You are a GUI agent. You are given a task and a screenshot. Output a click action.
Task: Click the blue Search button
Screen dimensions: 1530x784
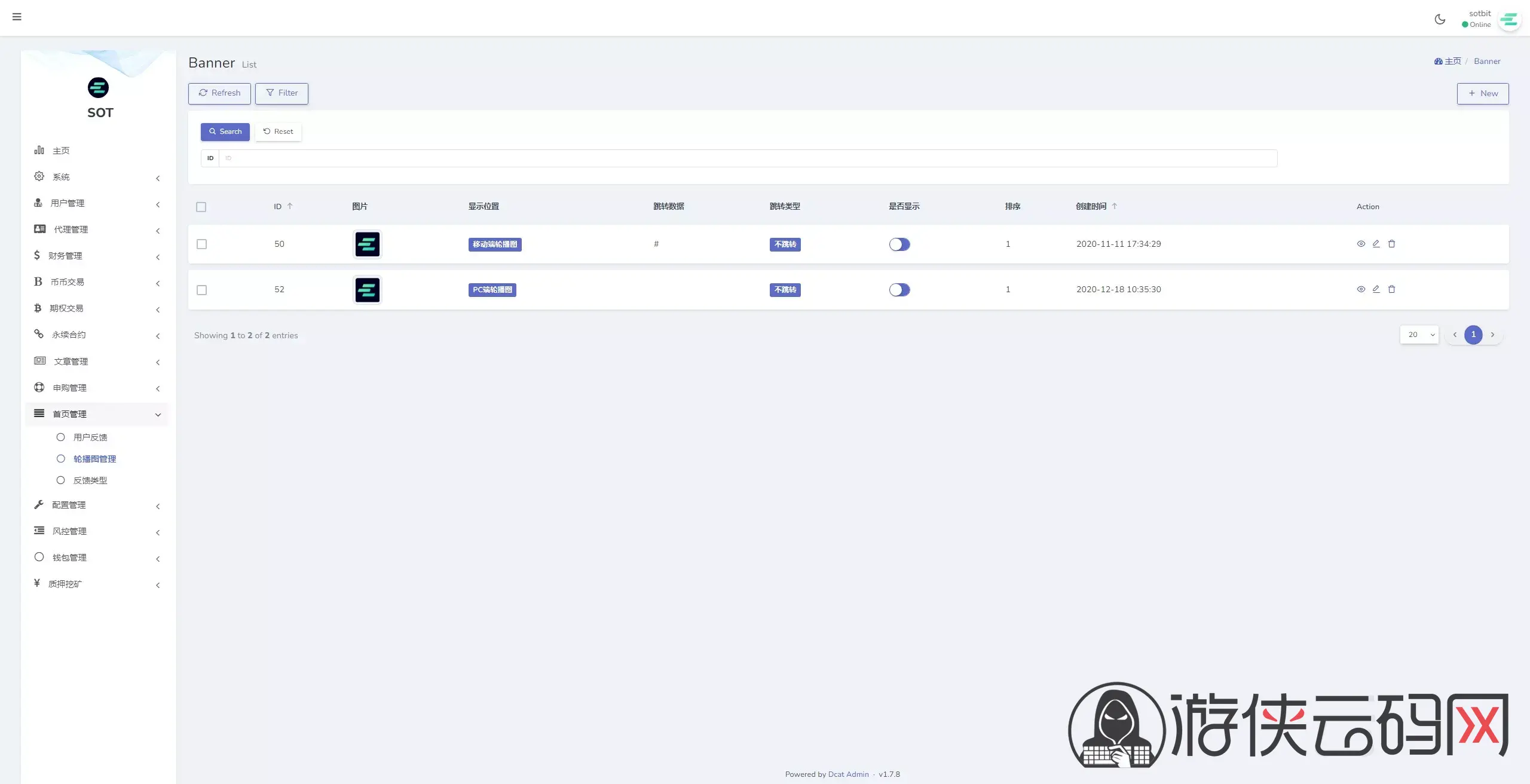tap(225, 131)
